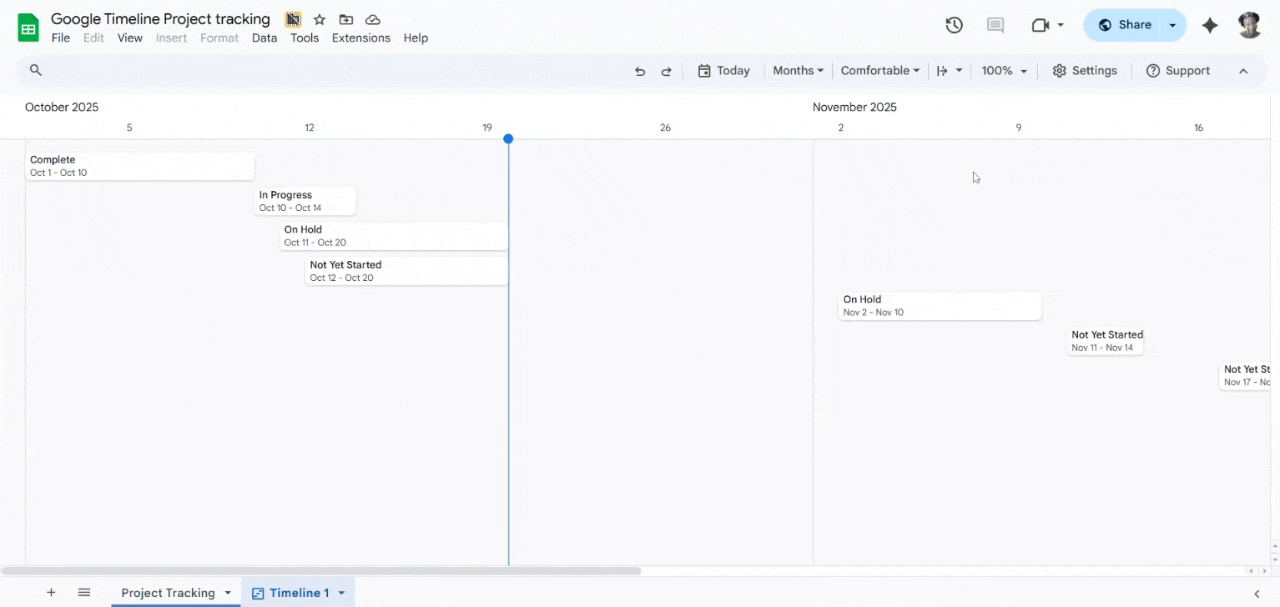Image resolution: width=1280 pixels, height=607 pixels.
Task: Open the Extensions menu
Action: (361, 38)
